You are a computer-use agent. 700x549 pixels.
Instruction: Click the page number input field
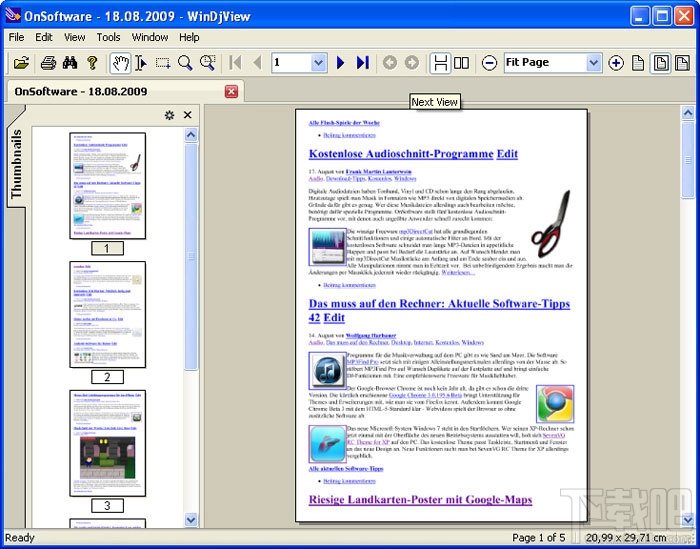coord(291,62)
